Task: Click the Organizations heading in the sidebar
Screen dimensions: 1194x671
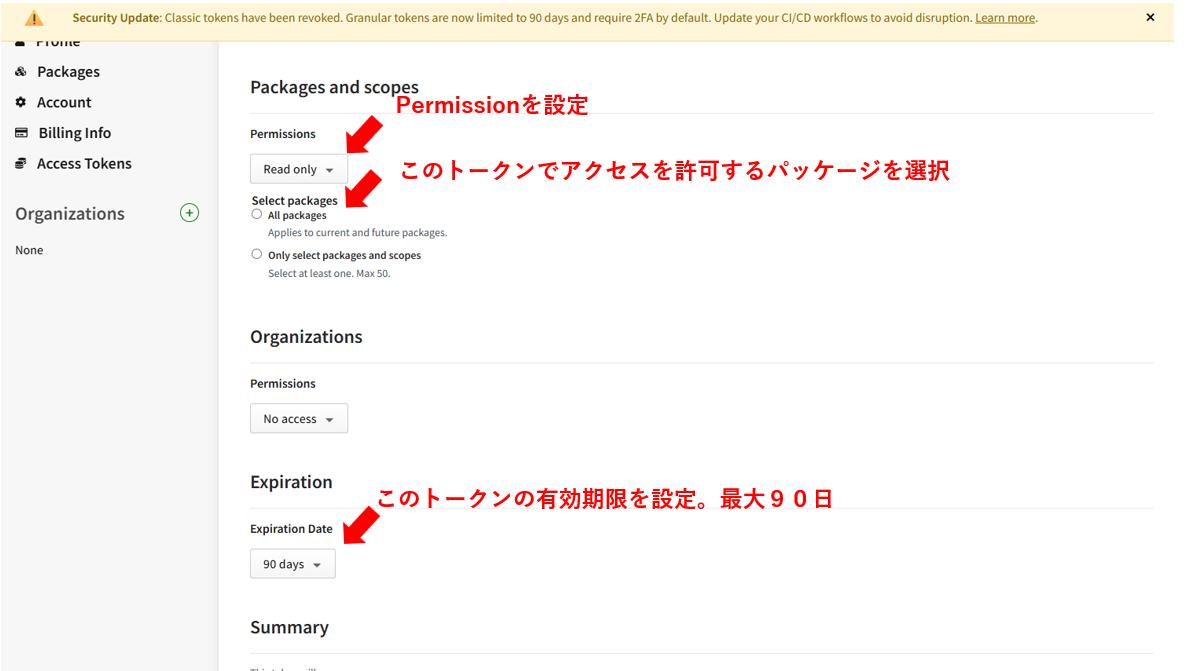Action: coord(70,214)
